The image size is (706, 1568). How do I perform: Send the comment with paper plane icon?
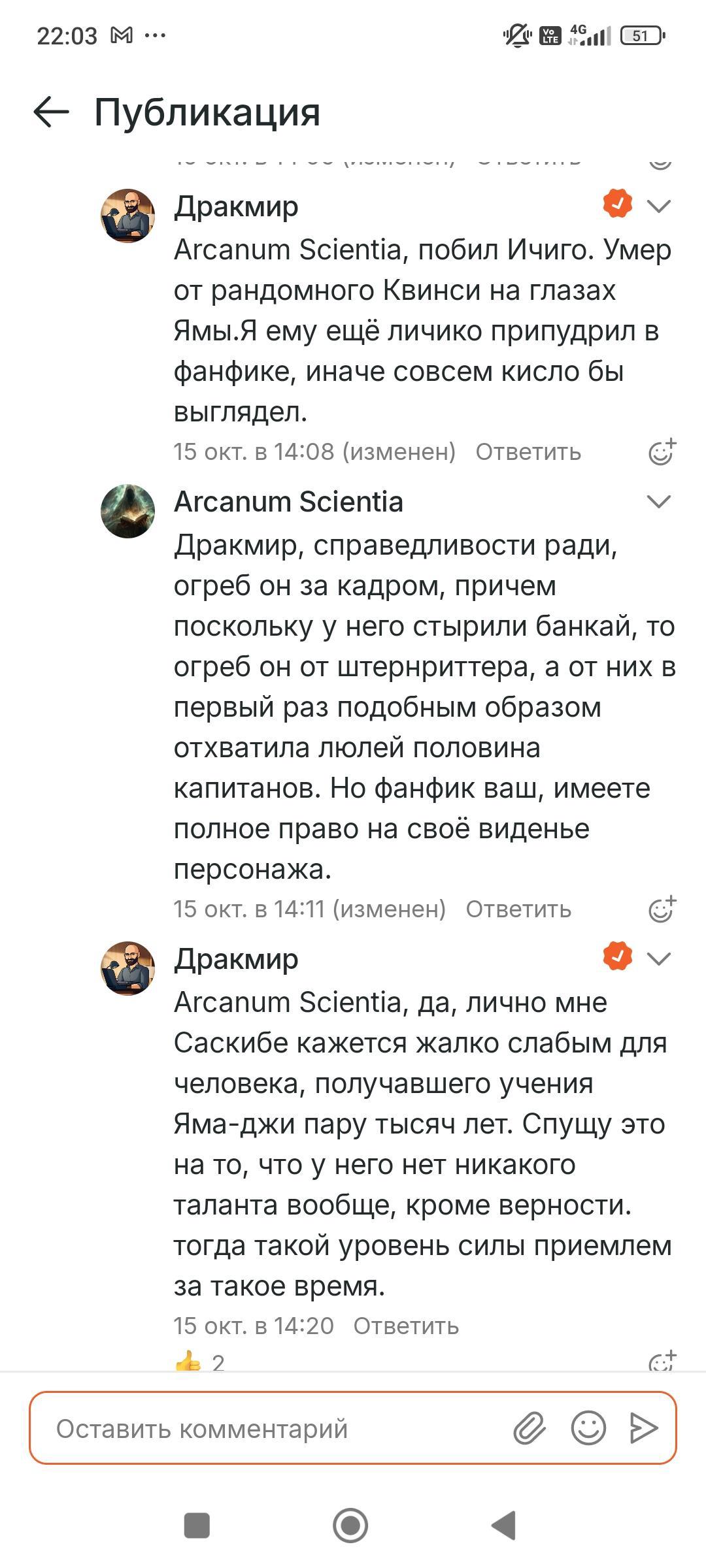[x=643, y=1428]
